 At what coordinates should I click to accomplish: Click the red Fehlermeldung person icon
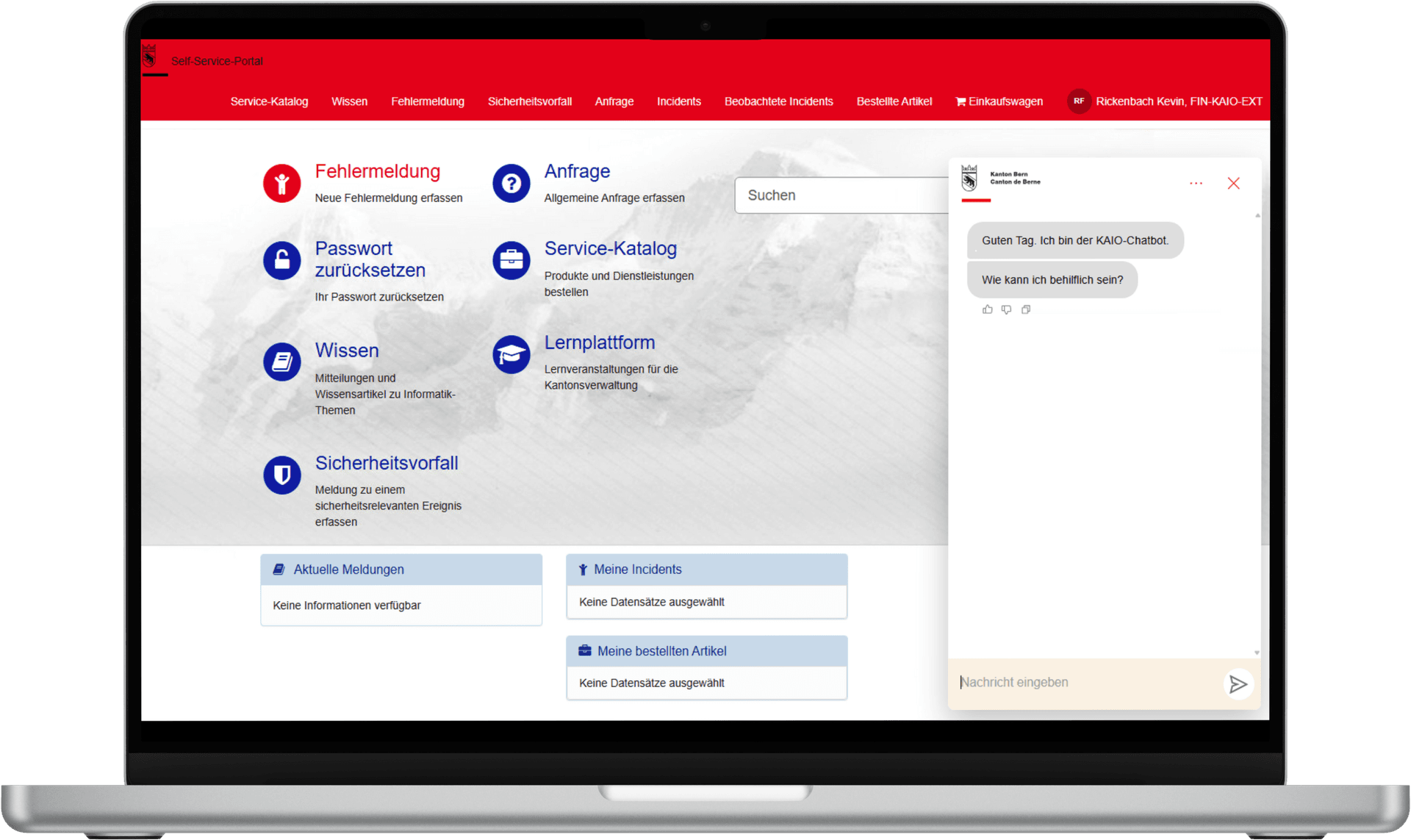tap(281, 184)
